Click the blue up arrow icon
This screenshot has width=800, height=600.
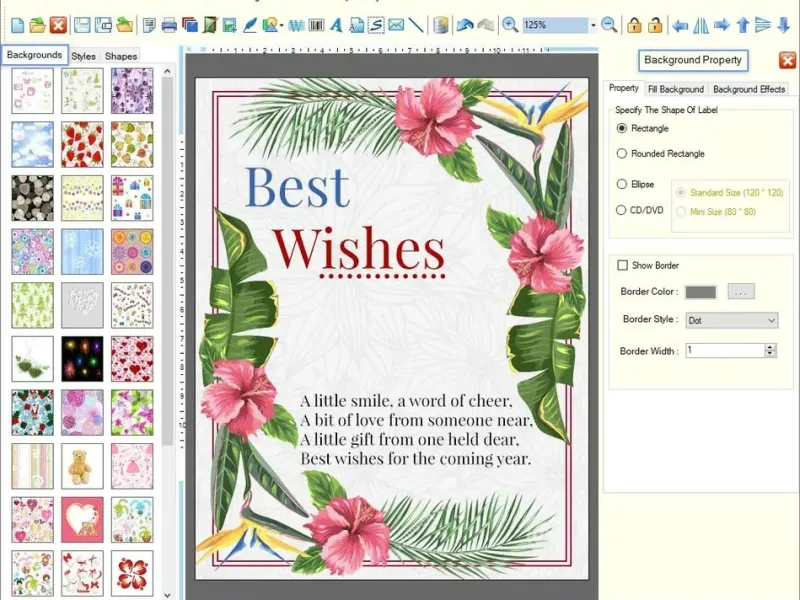pos(743,24)
